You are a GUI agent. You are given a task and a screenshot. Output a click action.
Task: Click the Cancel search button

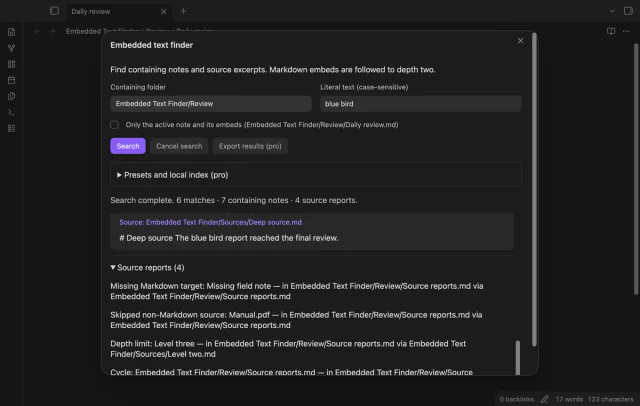coord(179,146)
